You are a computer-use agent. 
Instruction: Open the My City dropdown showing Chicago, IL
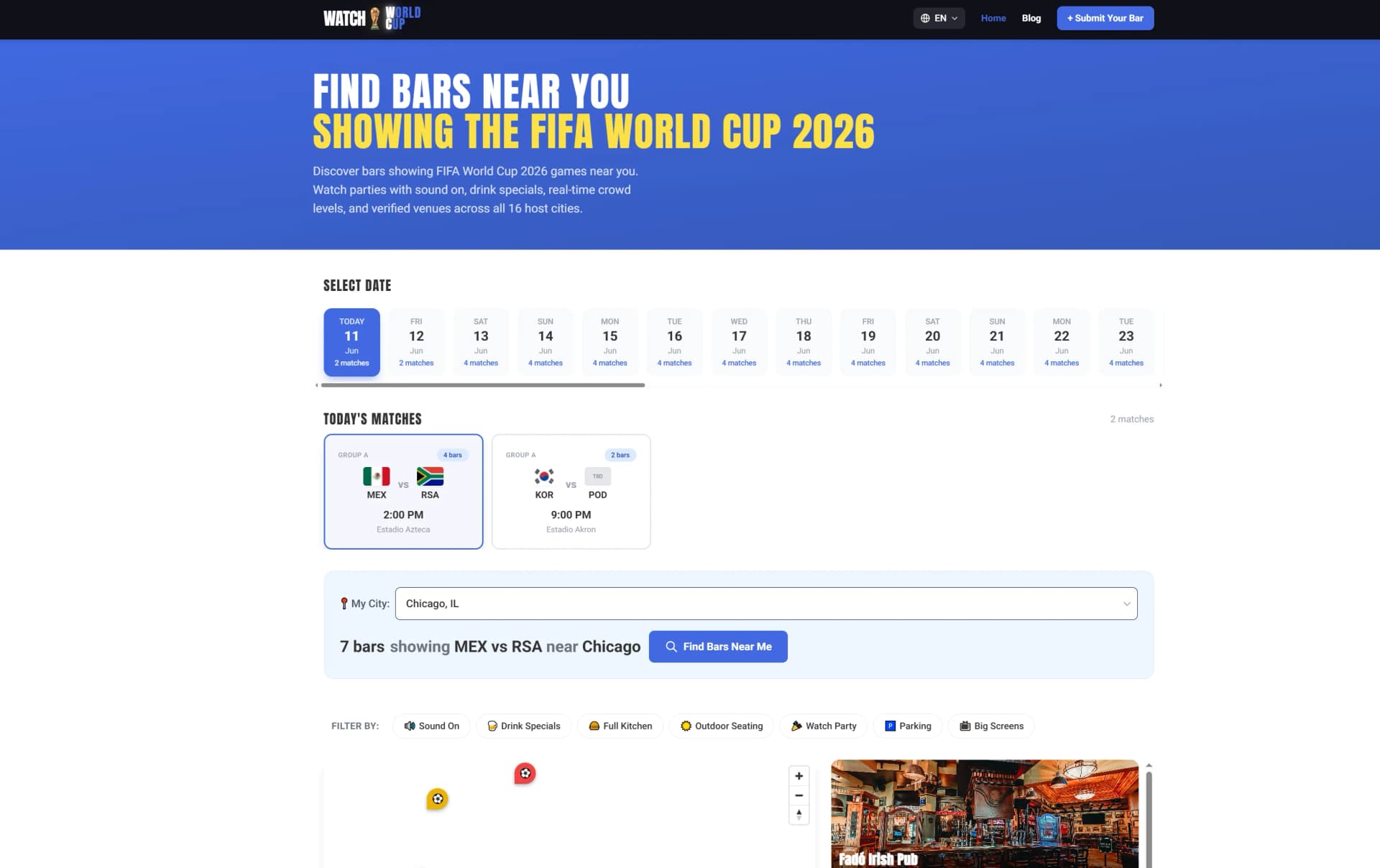tap(766, 604)
